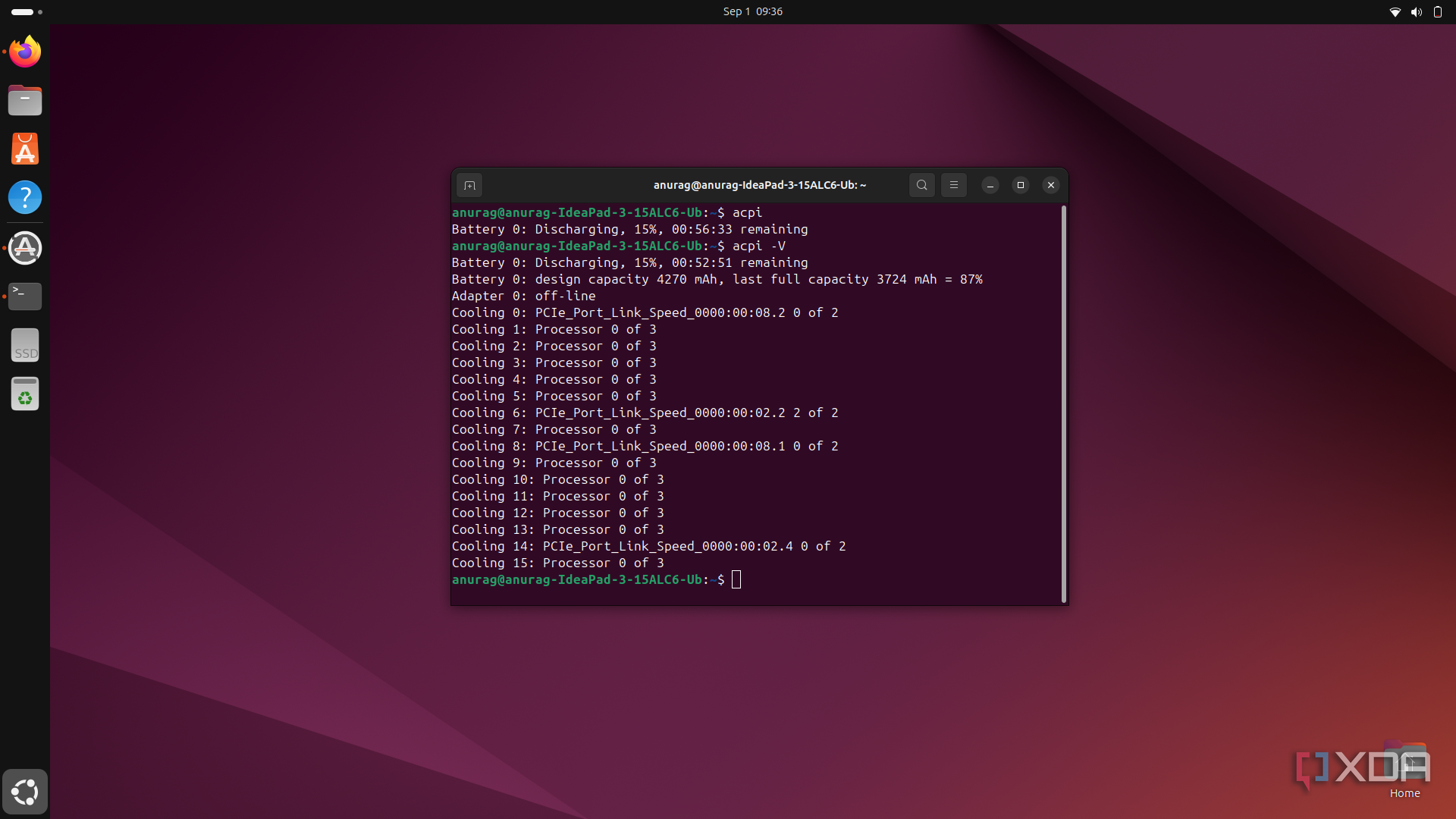Open the Trash from the dock
This screenshot has width=1456, height=819.
(x=25, y=394)
